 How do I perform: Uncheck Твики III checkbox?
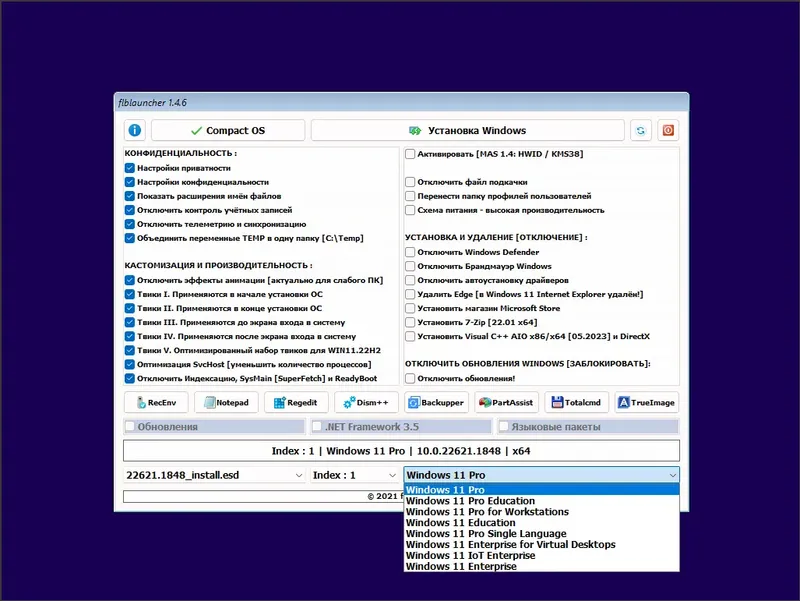click(130, 322)
